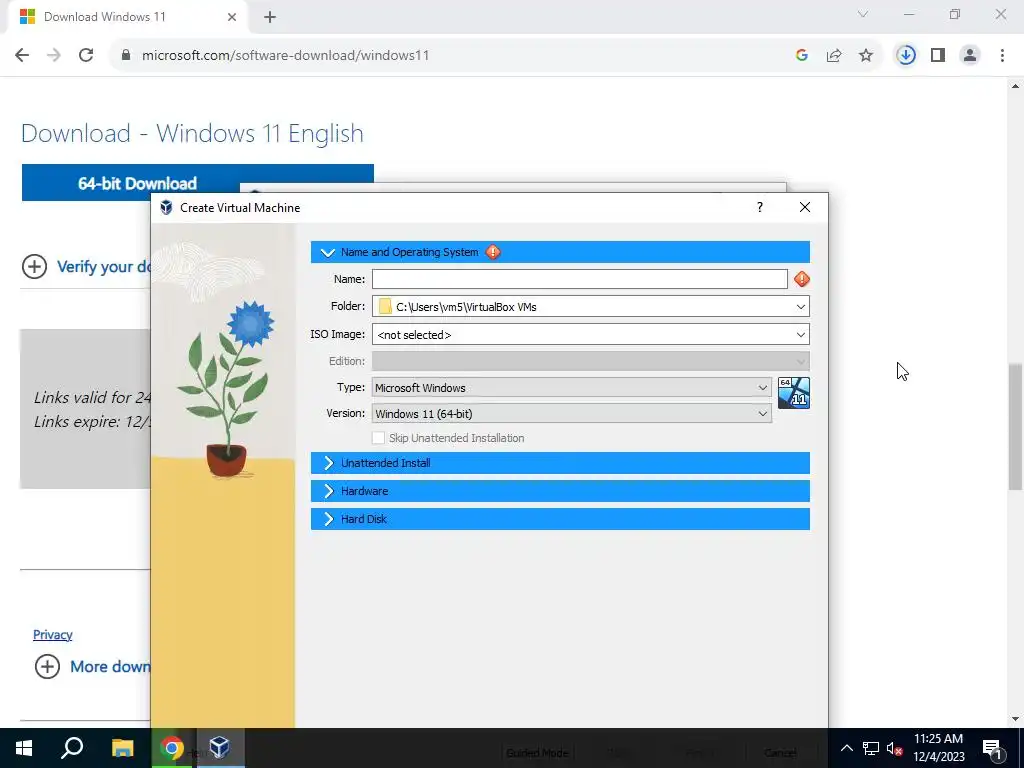Share this page via the share icon

coord(834,56)
